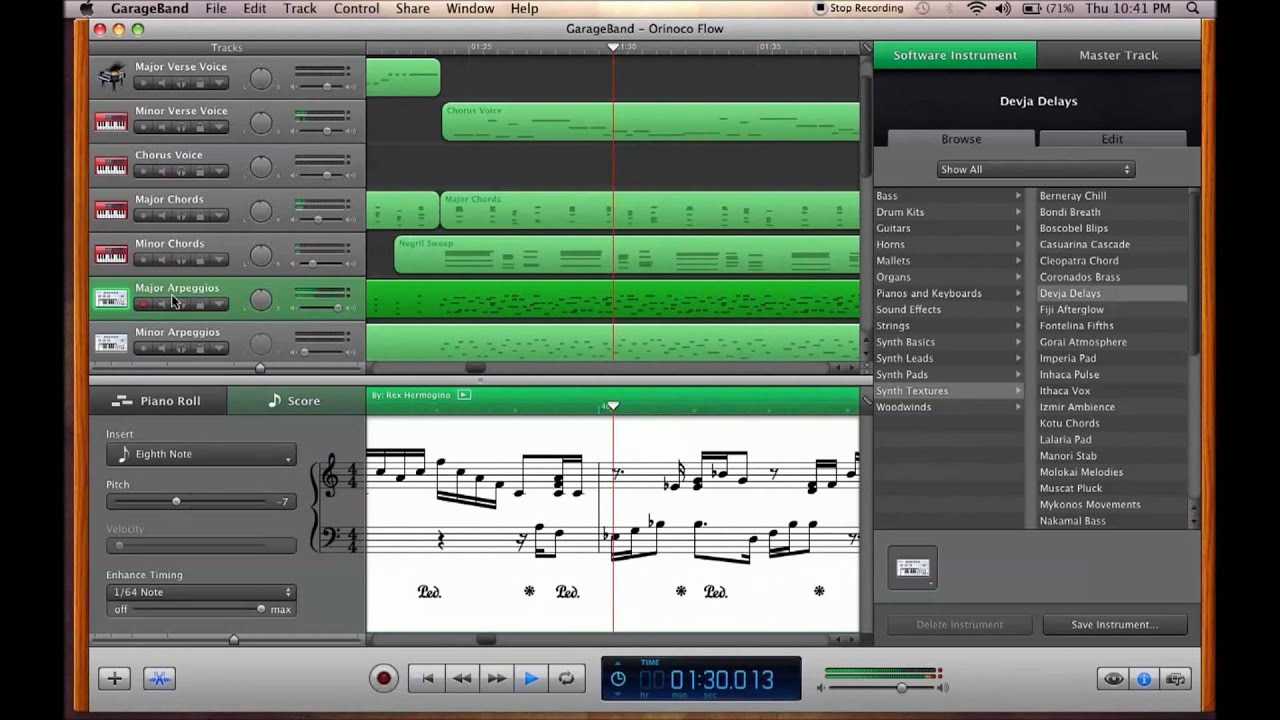1280x720 pixels.
Task: Click the grand piano icon of Major Verse Voice
Action: pos(111,76)
